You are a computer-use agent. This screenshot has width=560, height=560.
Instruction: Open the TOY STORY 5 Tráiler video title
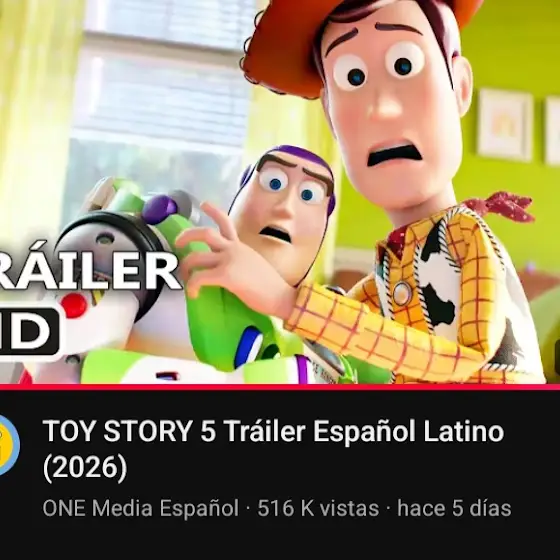click(x=273, y=449)
